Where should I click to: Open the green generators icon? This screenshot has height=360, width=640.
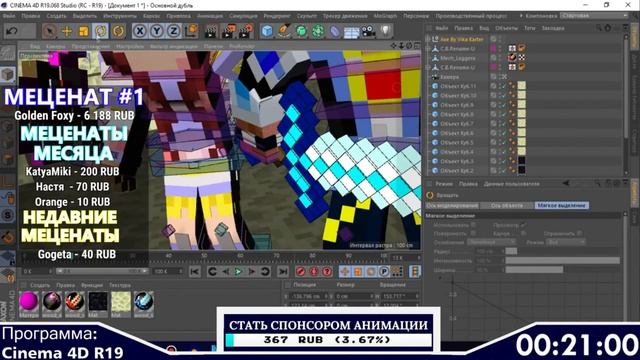pos(301,31)
